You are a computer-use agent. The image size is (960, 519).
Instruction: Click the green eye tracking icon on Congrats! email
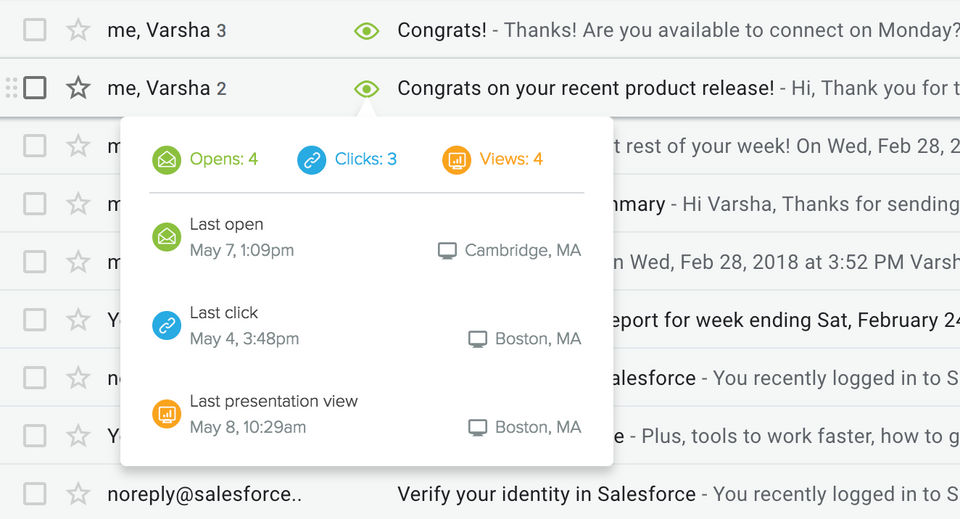point(367,31)
